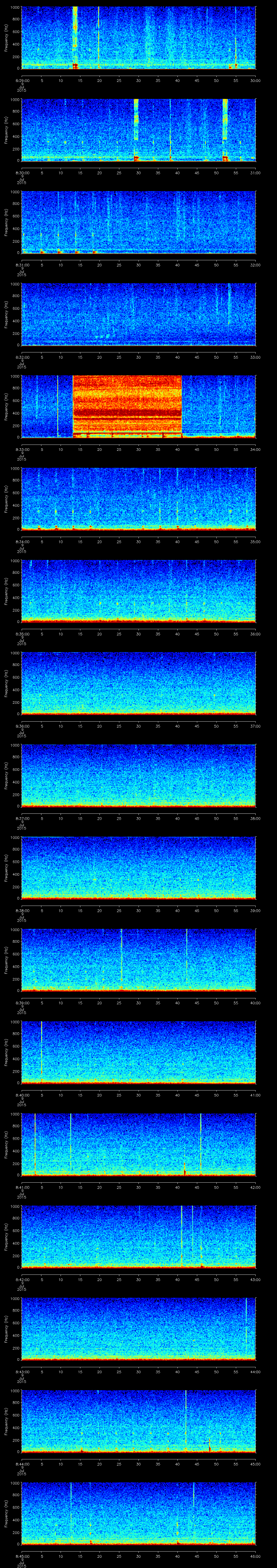Click the 1000 Hz tick label on 8:34 spectrogram

pyautogui.click(x=15, y=469)
